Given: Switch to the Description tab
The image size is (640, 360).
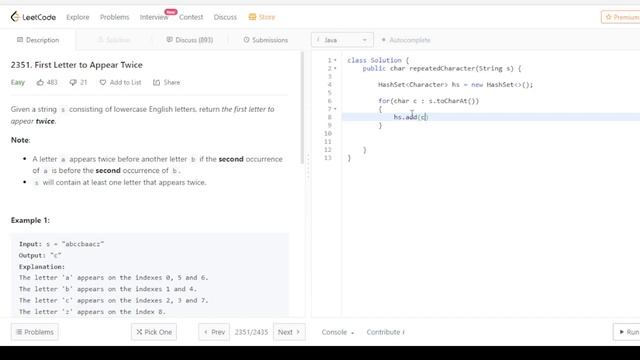Looking at the screenshot, I should pos(38,40).
